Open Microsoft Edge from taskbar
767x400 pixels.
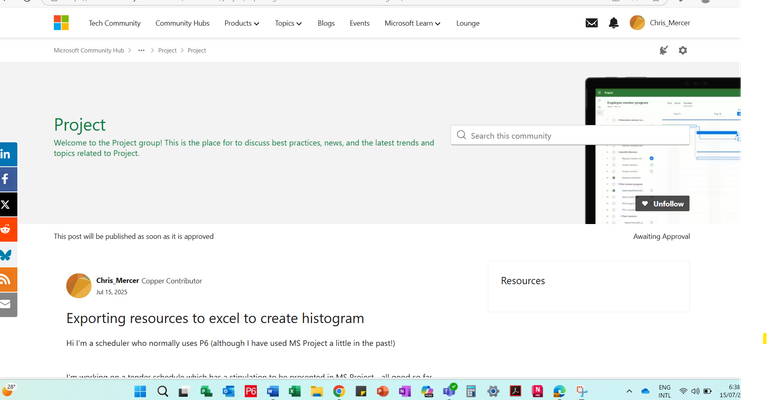point(559,391)
